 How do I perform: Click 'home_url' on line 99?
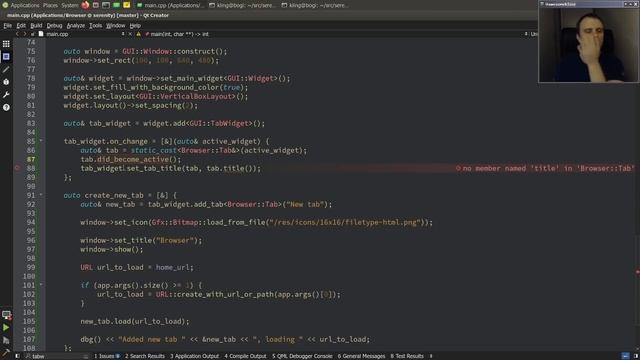(x=172, y=267)
